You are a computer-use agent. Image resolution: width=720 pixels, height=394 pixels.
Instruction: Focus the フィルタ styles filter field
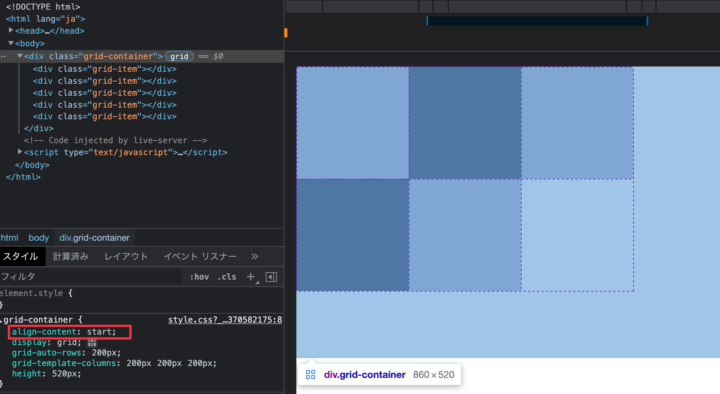[91, 277]
